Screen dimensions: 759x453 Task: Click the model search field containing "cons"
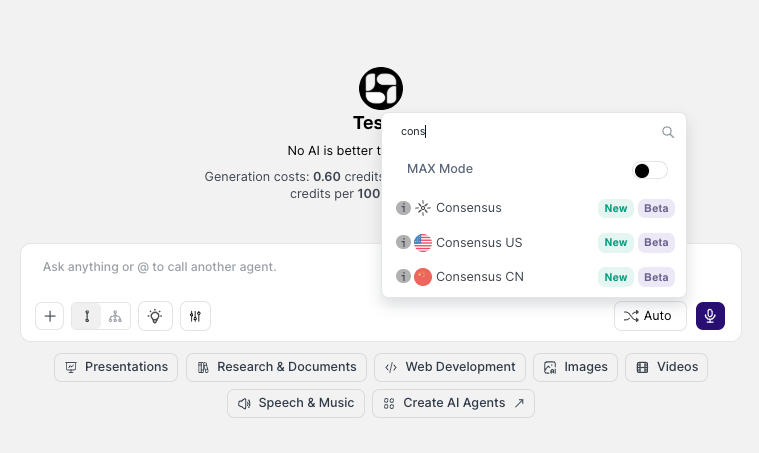[x=525, y=132]
